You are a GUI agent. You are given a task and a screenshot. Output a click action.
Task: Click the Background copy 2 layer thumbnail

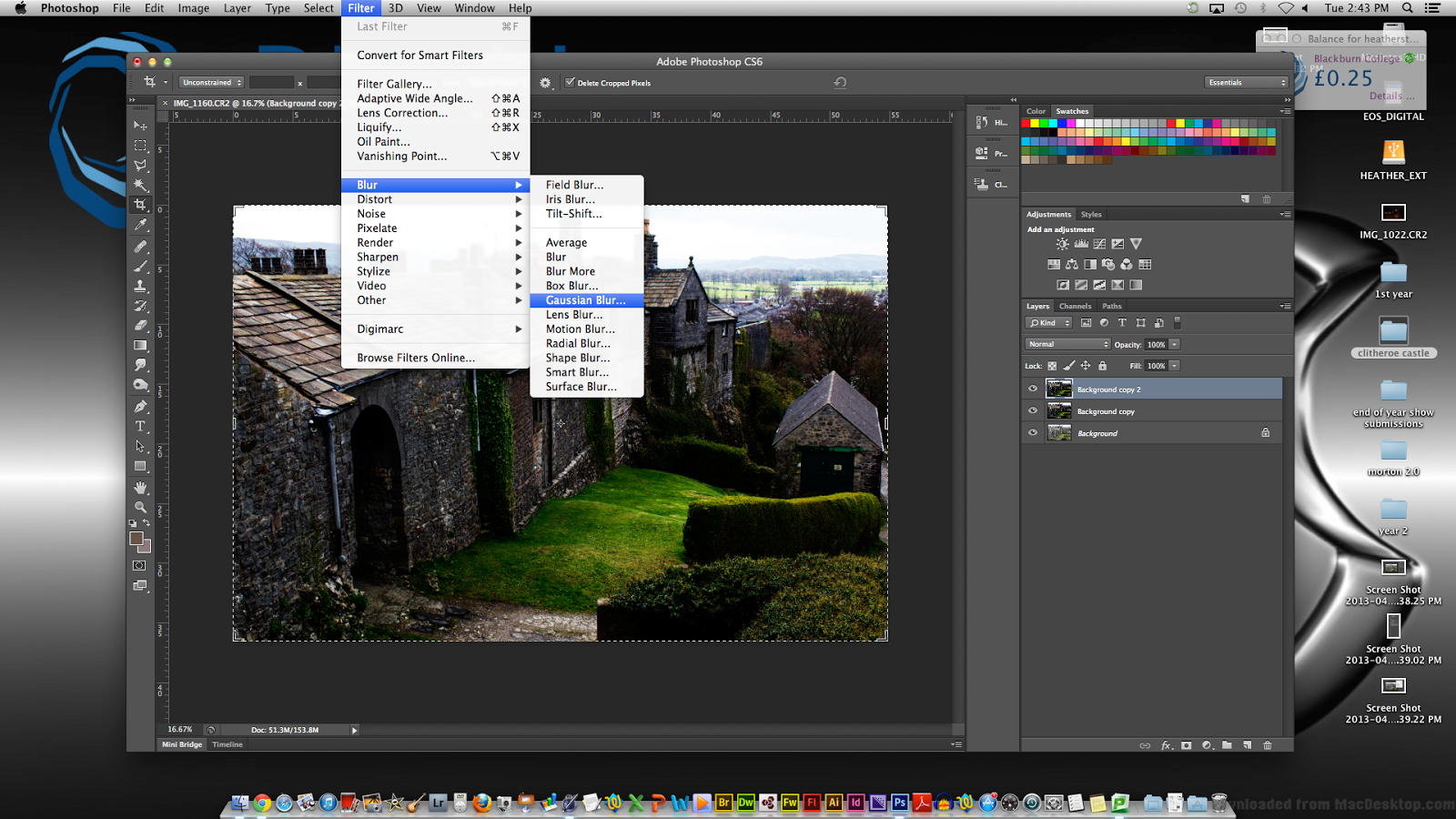pyautogui.click(x=1060, y=389)
